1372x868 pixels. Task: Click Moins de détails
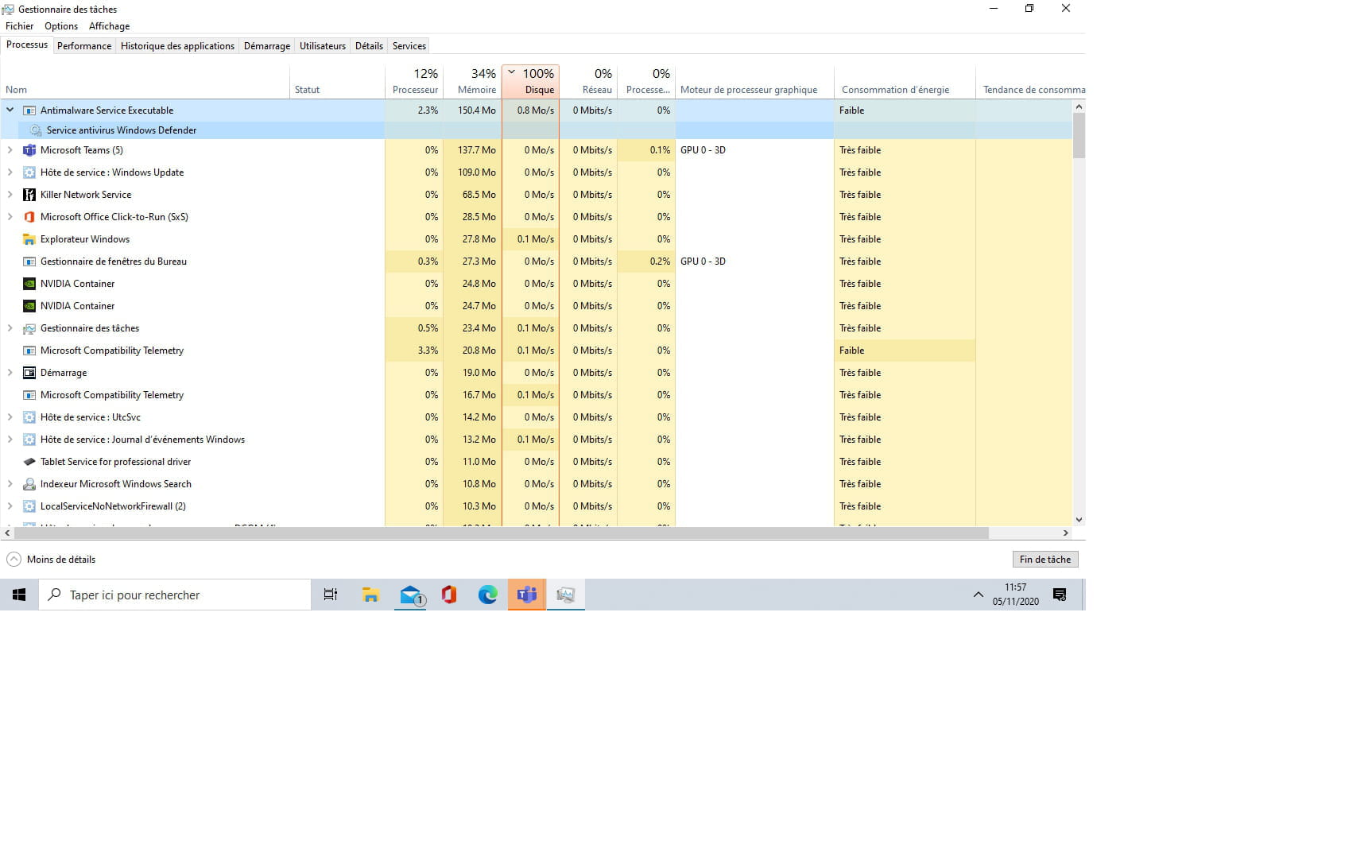[51, 560]
